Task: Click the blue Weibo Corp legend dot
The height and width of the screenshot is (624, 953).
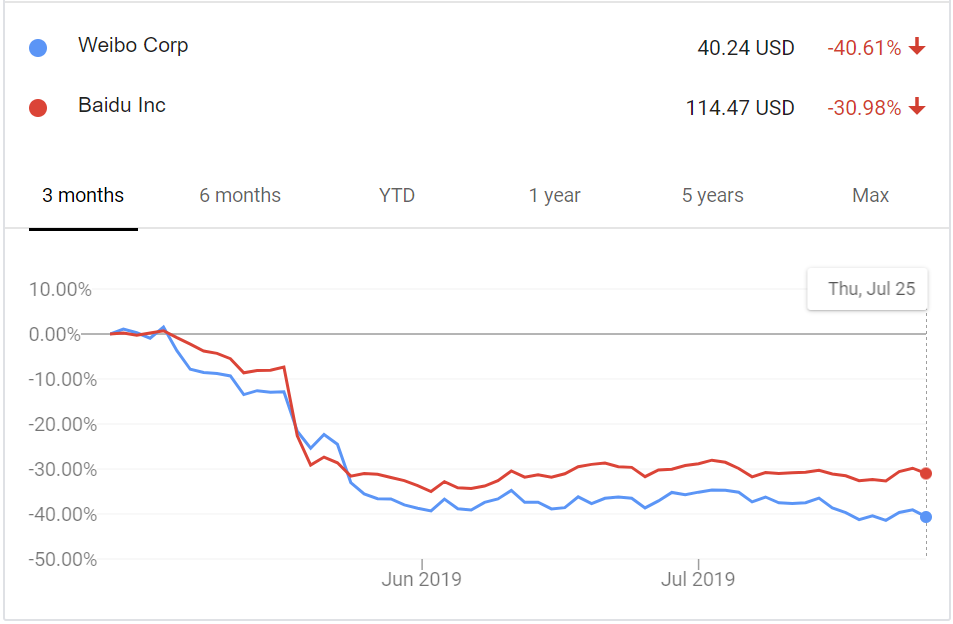Action: point(38,48)
